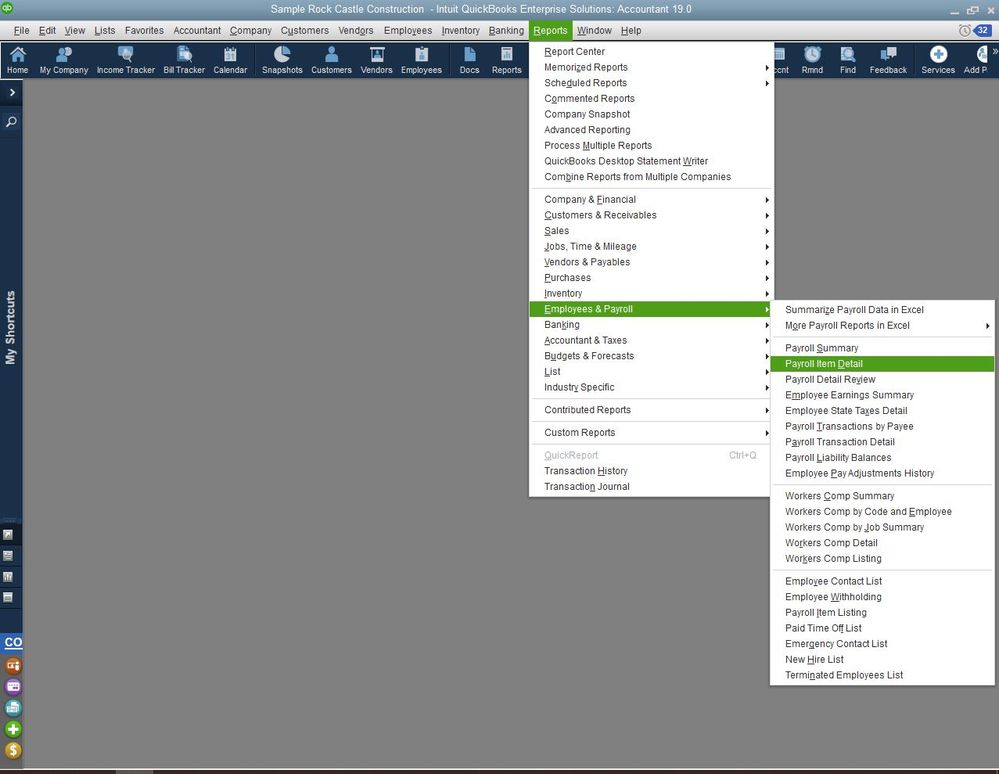Expand Accountant & Taxes submenu

pos(651,340)
